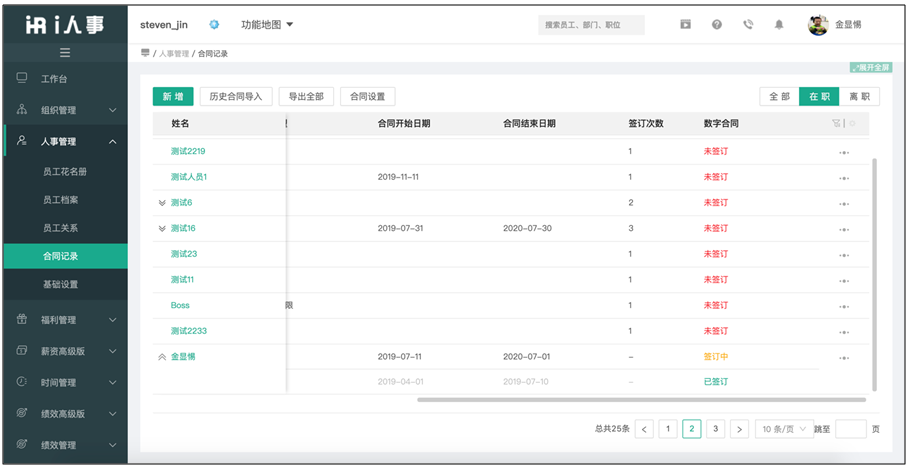Viewport: 908px width, 469px height.
Task: Click the i人事 logo
Action: tap(65, 24)
